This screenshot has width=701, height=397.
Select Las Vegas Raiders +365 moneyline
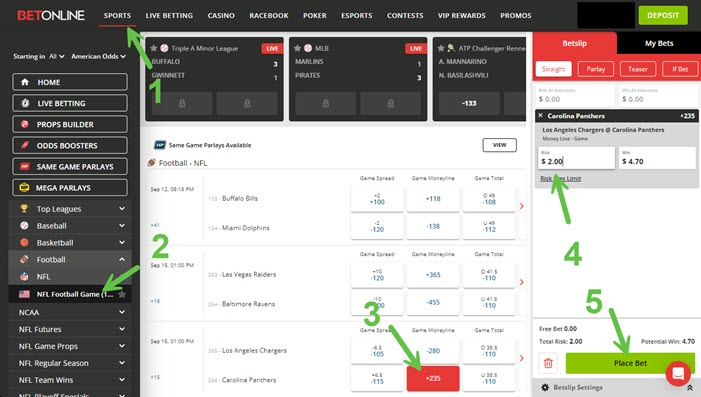[x=433, y=275]
